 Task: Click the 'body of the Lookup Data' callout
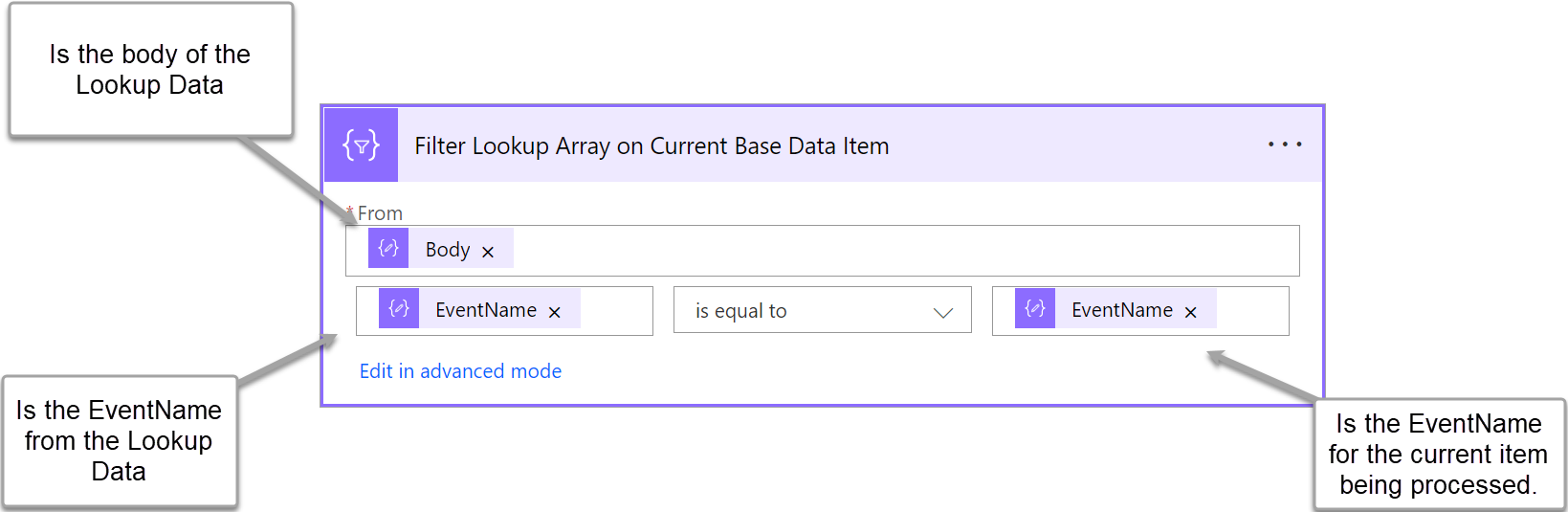(150, 70)
